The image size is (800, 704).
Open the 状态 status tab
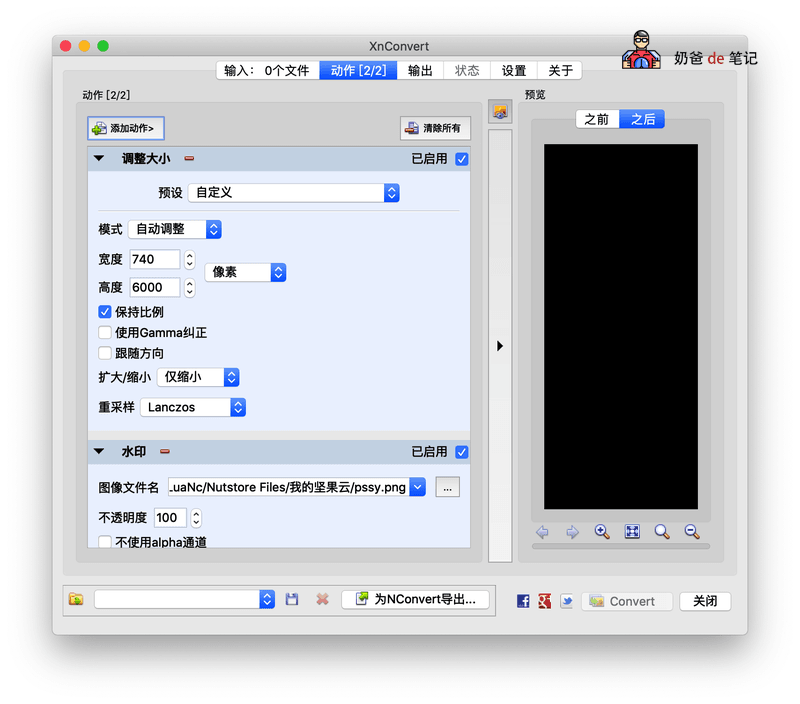tap(467, 70)
